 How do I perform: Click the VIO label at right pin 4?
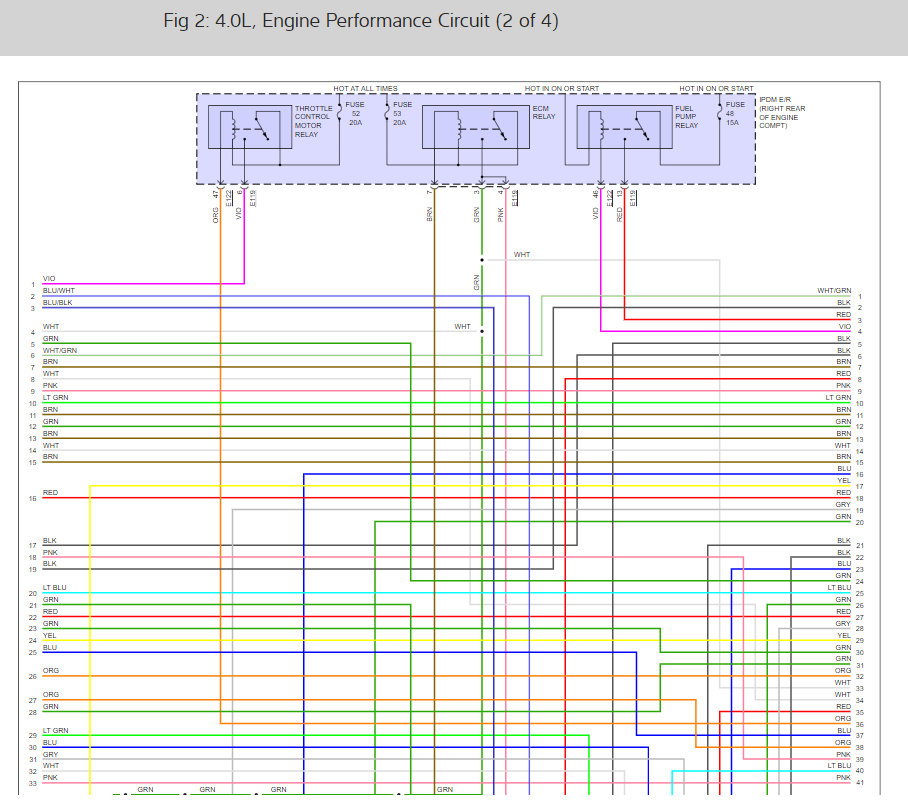tap(845, 327)
